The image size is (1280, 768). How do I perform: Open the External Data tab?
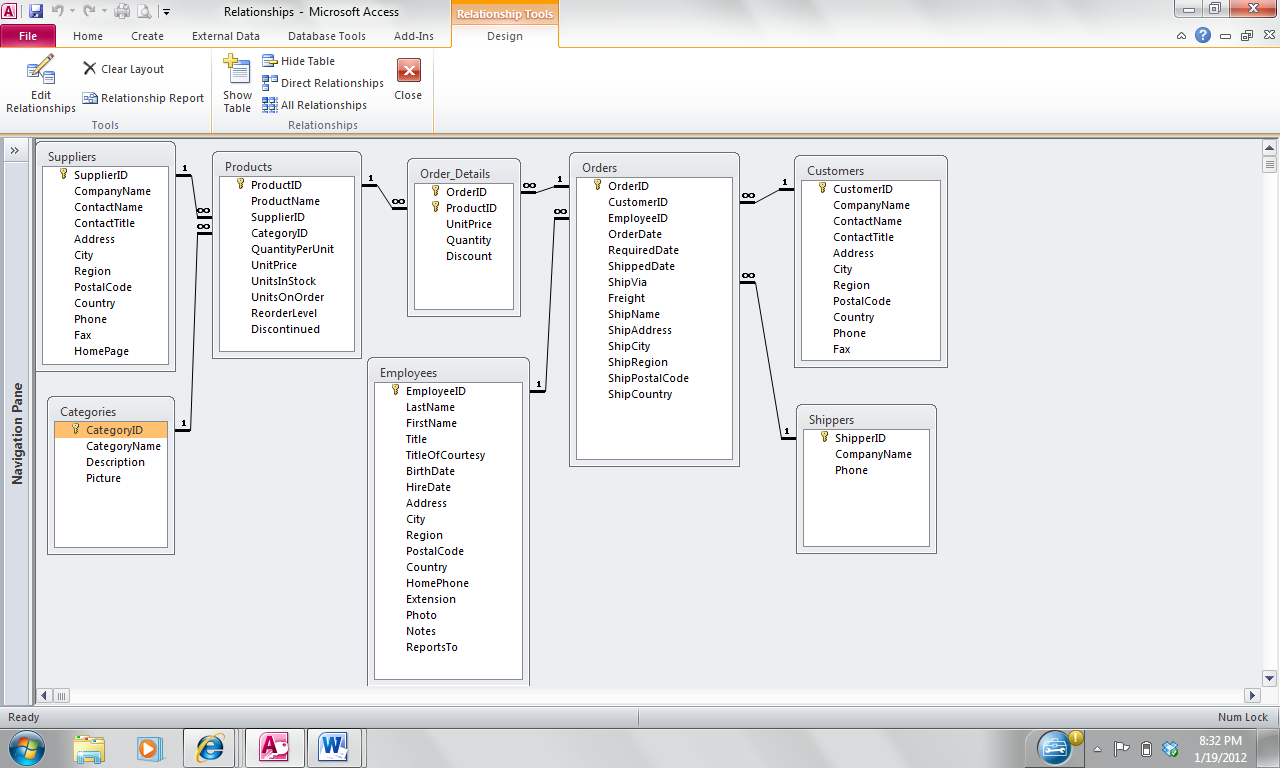tap(226, 36)
